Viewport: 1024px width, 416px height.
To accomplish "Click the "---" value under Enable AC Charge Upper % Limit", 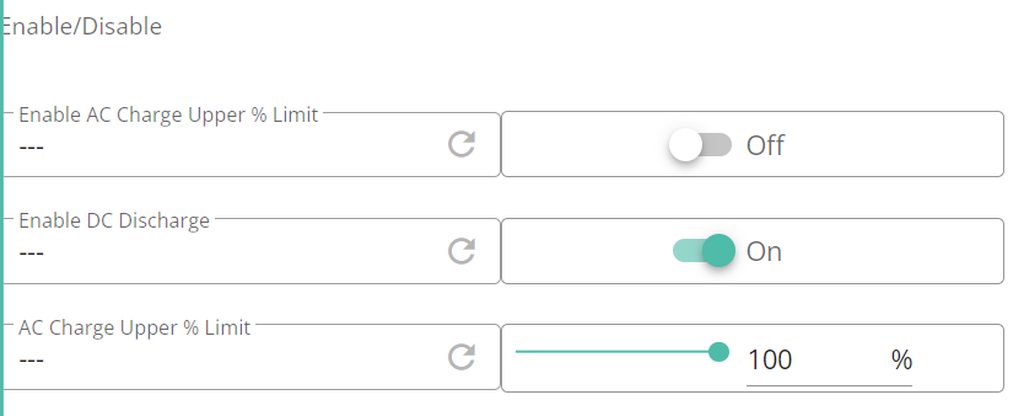I will [x=32, y=147].
